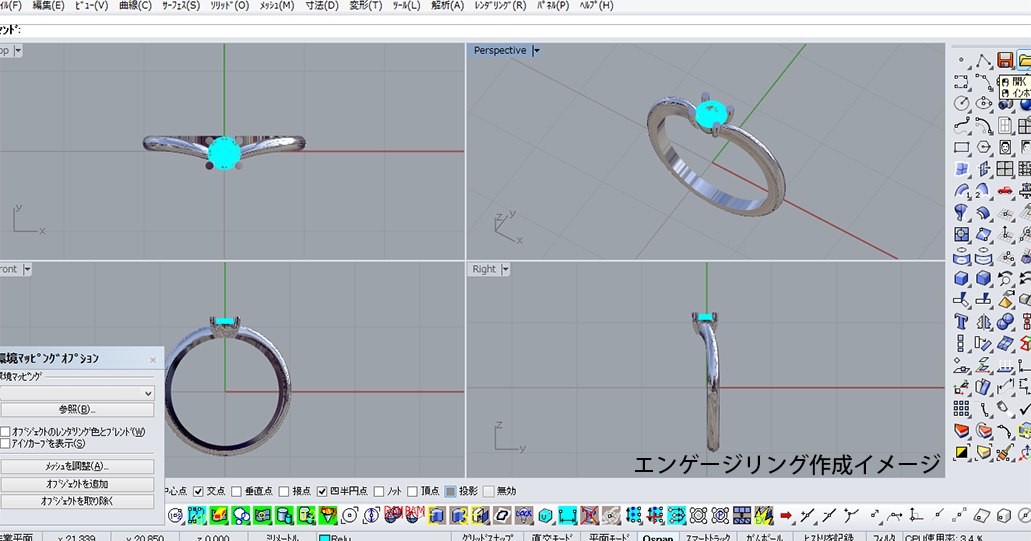Click the メッシュを調整(A)... button
This screenshot has height=541, width=1031.
pyautogui.click(x=77, y=466)
